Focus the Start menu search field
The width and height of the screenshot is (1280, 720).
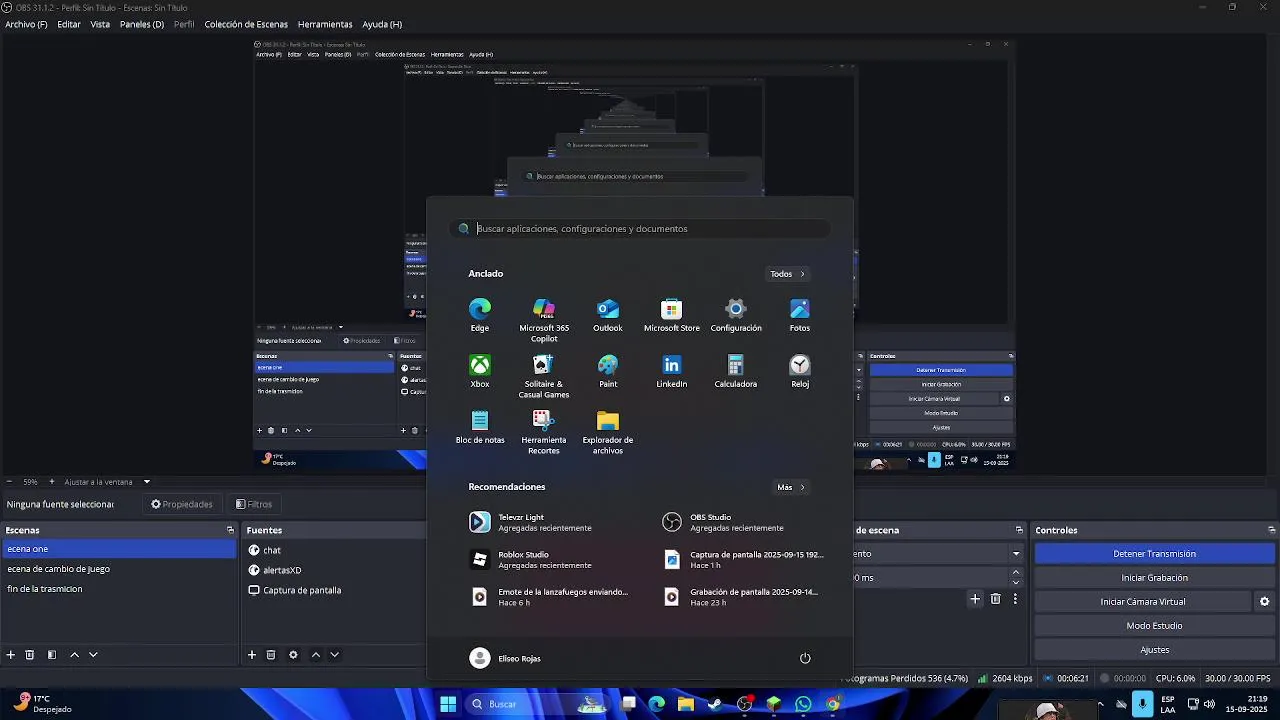640,229
